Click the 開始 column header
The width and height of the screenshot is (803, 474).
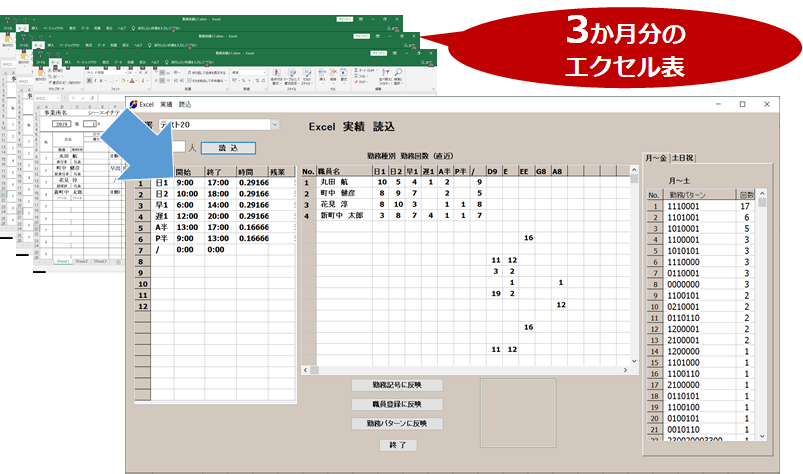click(x=189, y=172)
